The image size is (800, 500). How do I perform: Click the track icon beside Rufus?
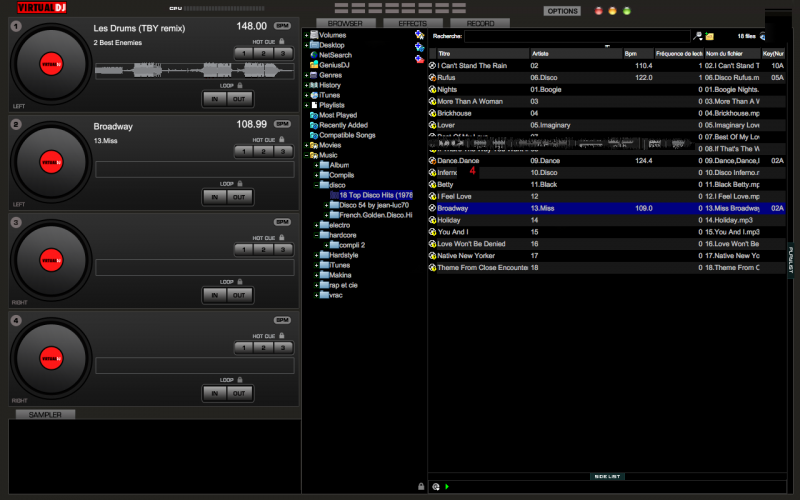432,76
